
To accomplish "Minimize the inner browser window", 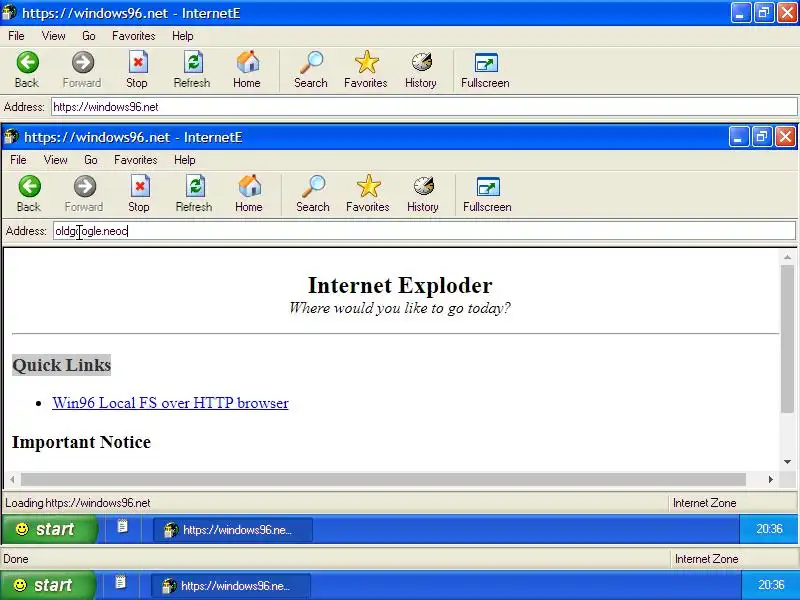I will point(739,137).
